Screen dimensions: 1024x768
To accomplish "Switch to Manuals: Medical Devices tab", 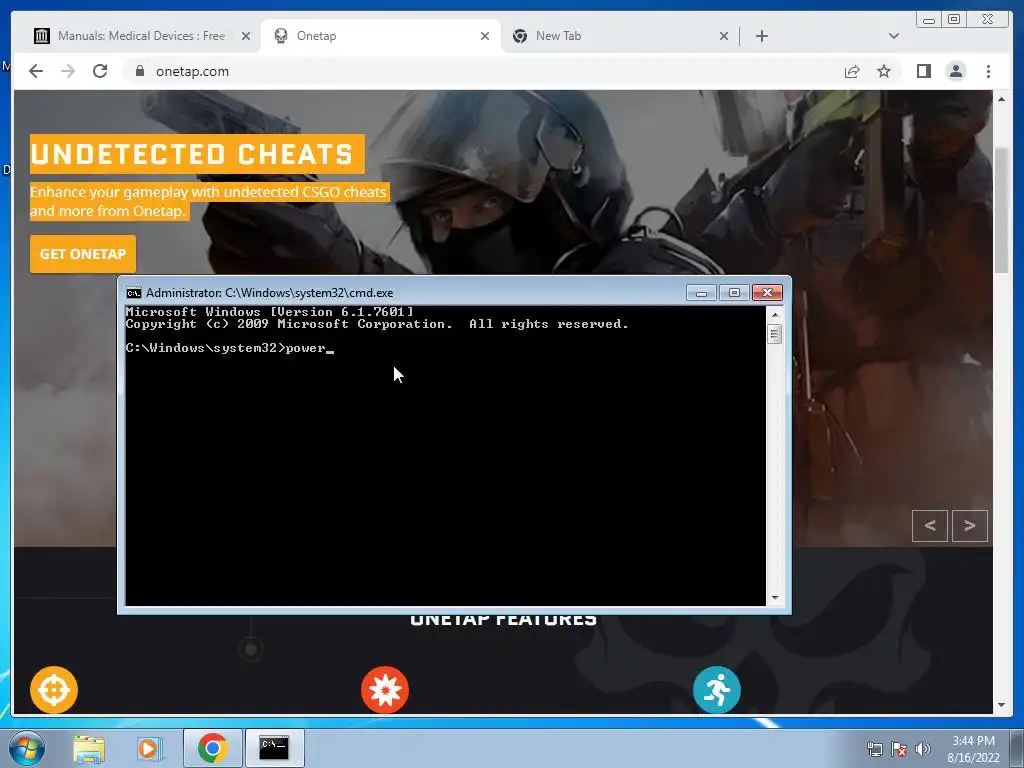I will click(141, 36).
